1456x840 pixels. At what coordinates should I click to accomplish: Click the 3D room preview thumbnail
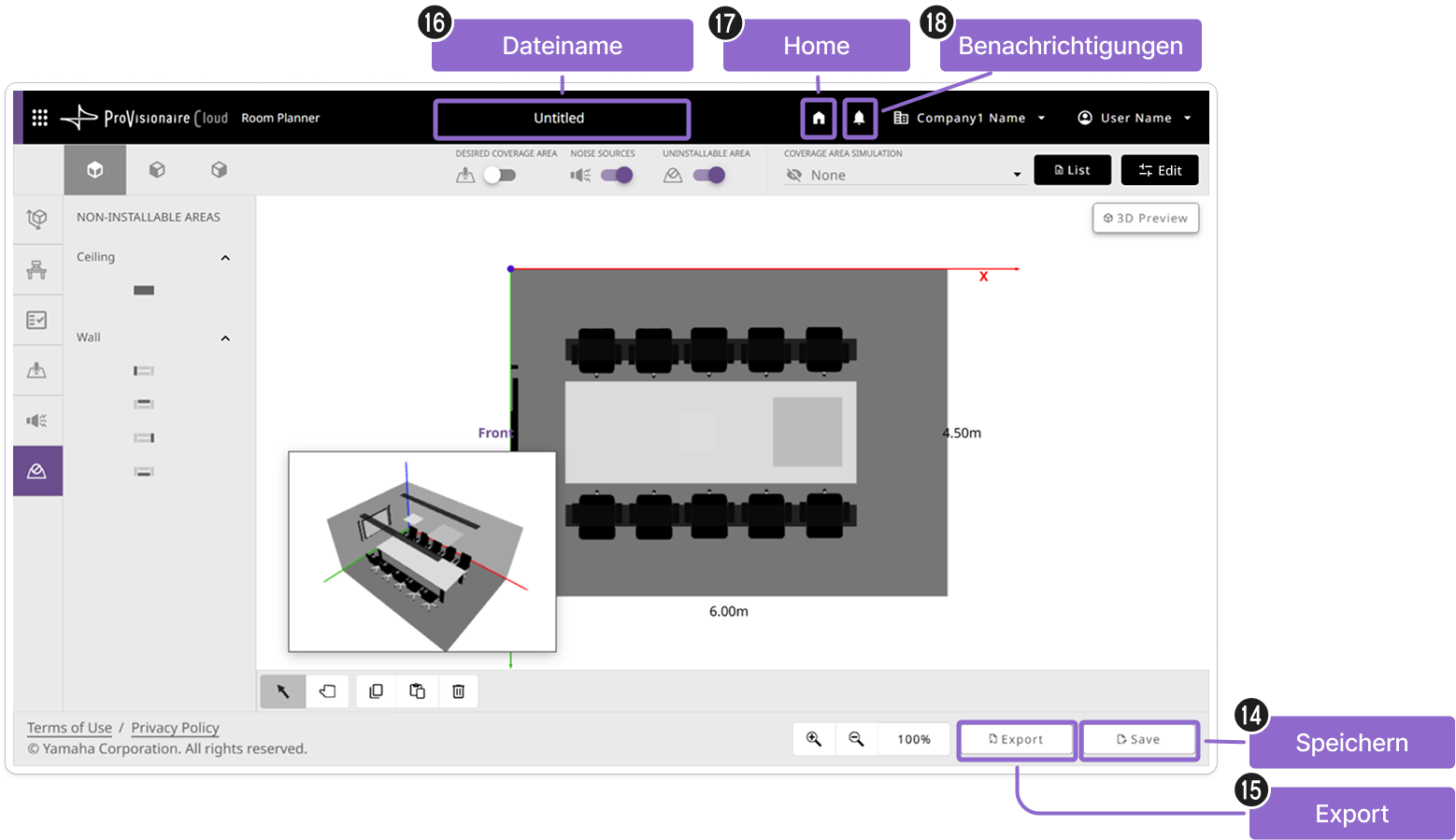point(422,551)
